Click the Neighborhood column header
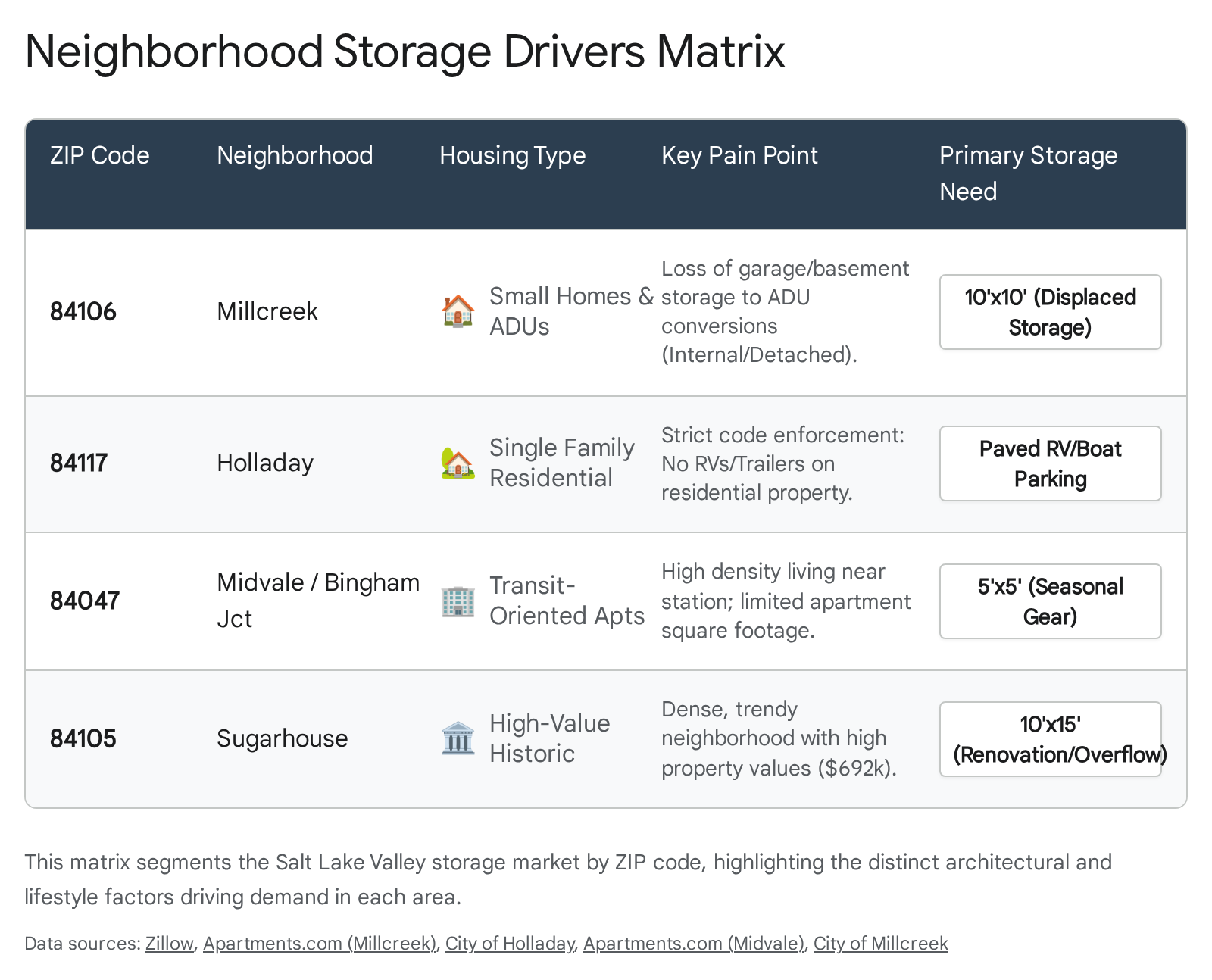The image size is (1212, 980). click(295, 155)
